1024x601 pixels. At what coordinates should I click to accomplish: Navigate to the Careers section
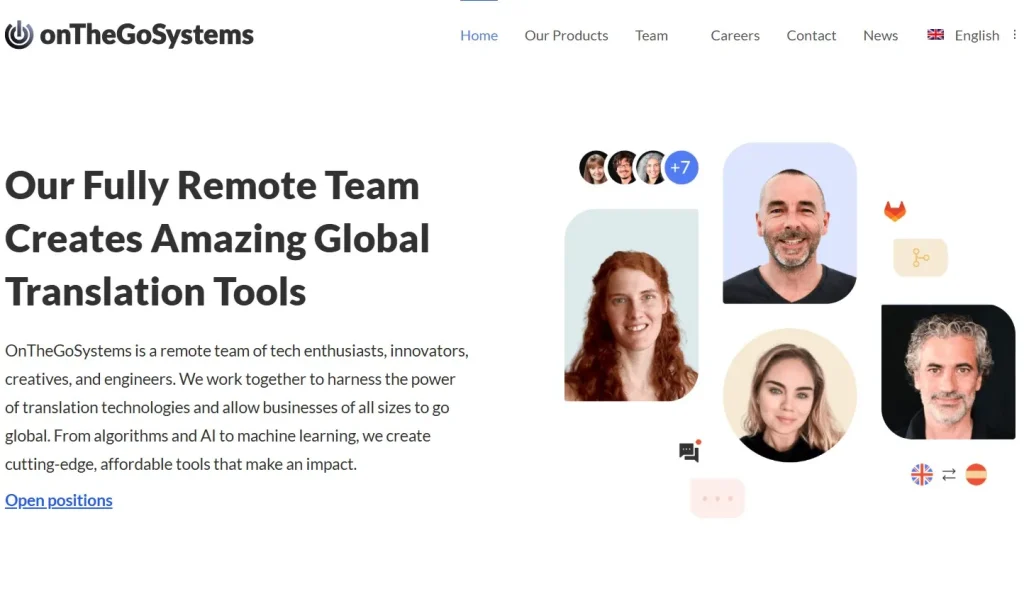pyautogui.click(x=735, y=35)
